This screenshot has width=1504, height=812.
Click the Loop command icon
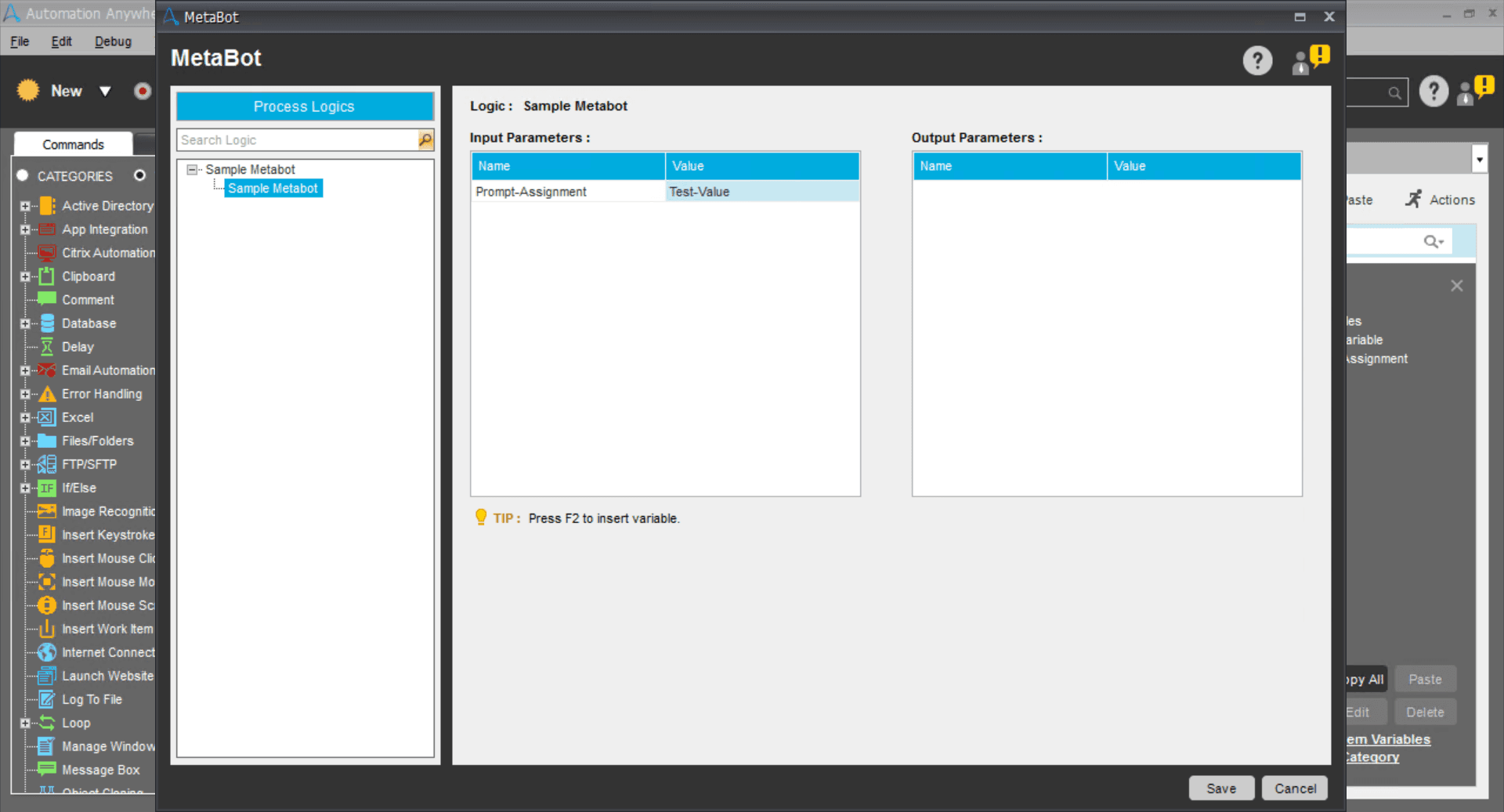(x=47, y=723)
